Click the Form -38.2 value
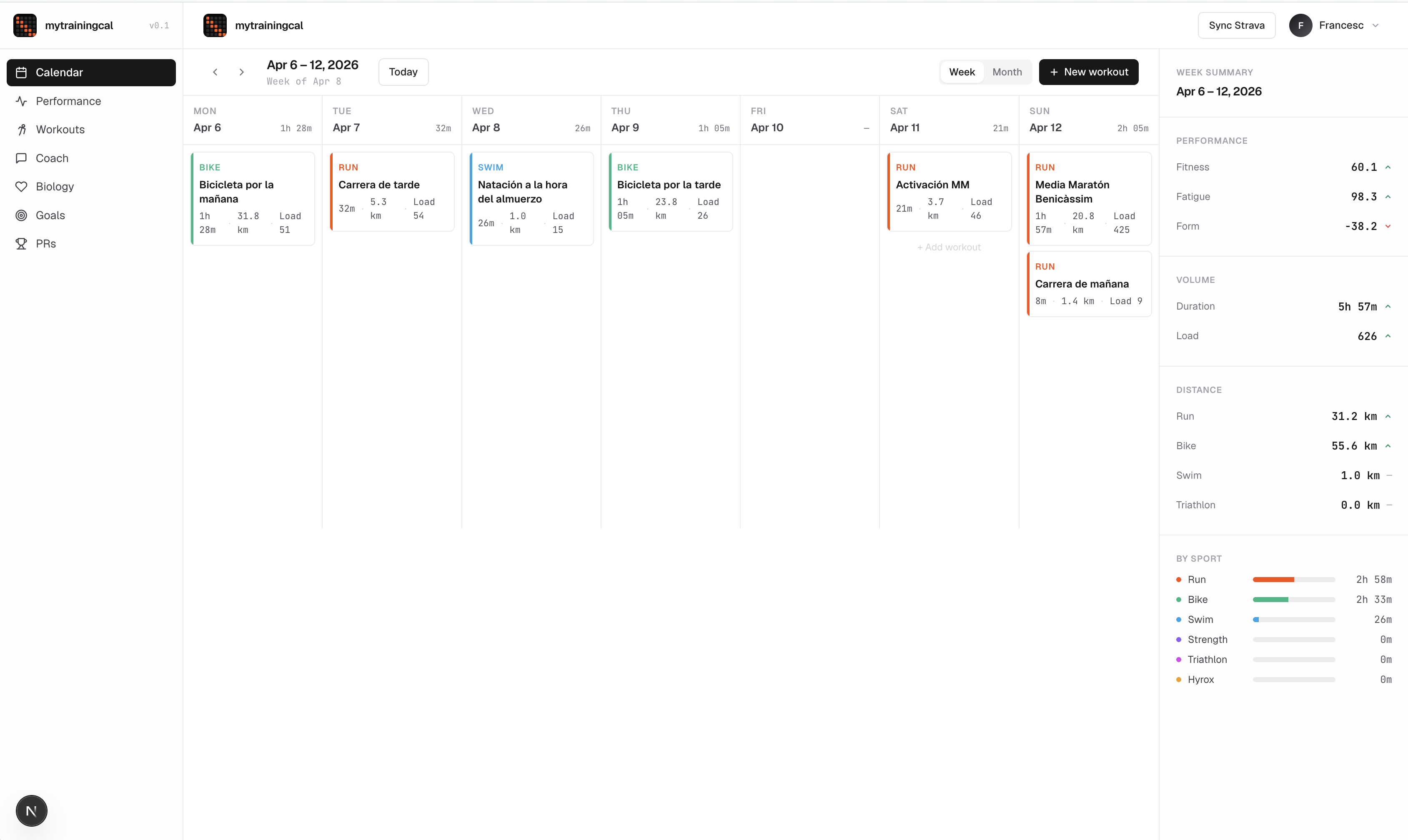The height and width of the screenshot is (840, 1408). 1361,226
